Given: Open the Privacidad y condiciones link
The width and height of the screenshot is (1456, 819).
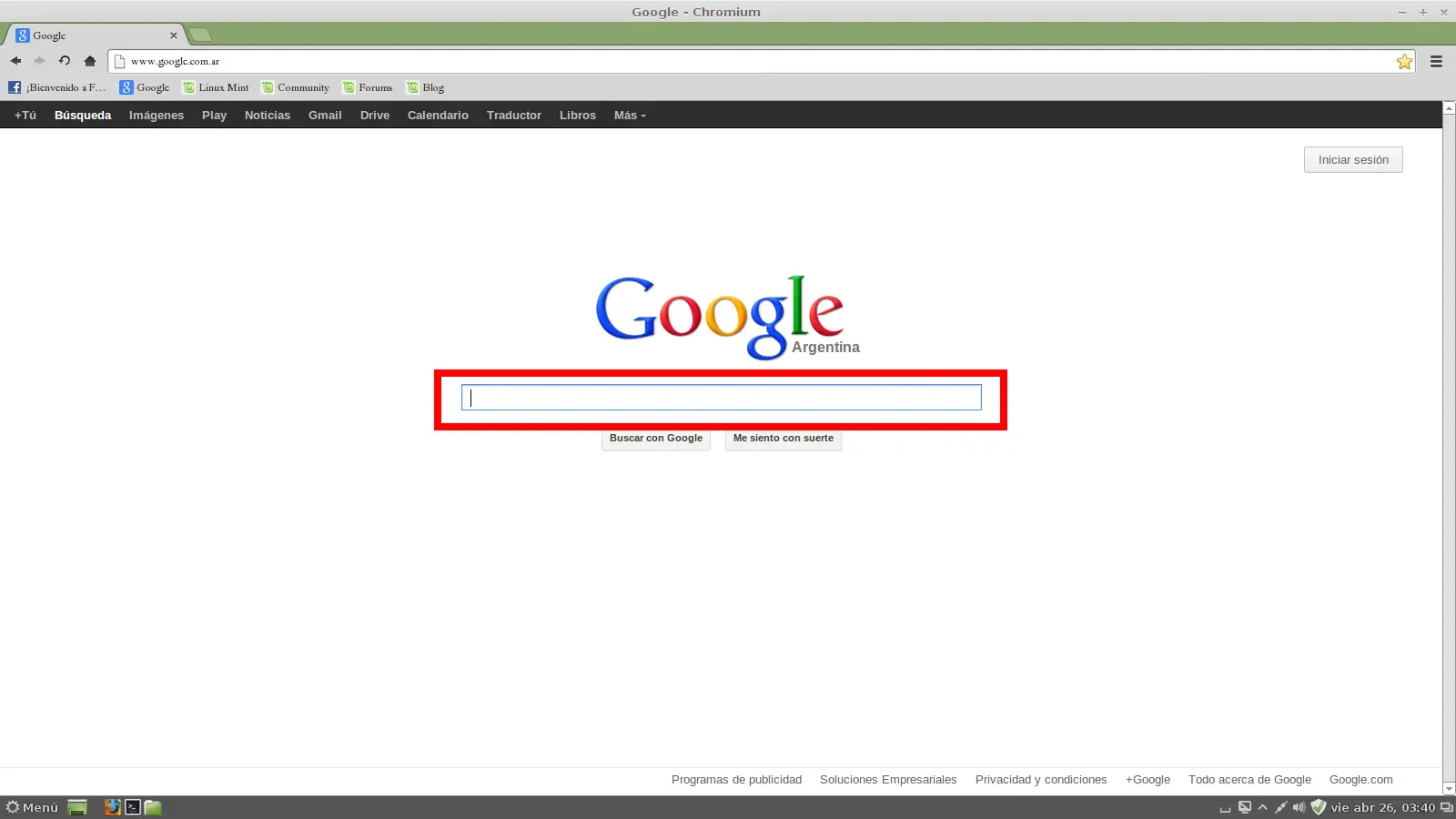Looking at the screenshot, I should click(x=1041, y=780).
